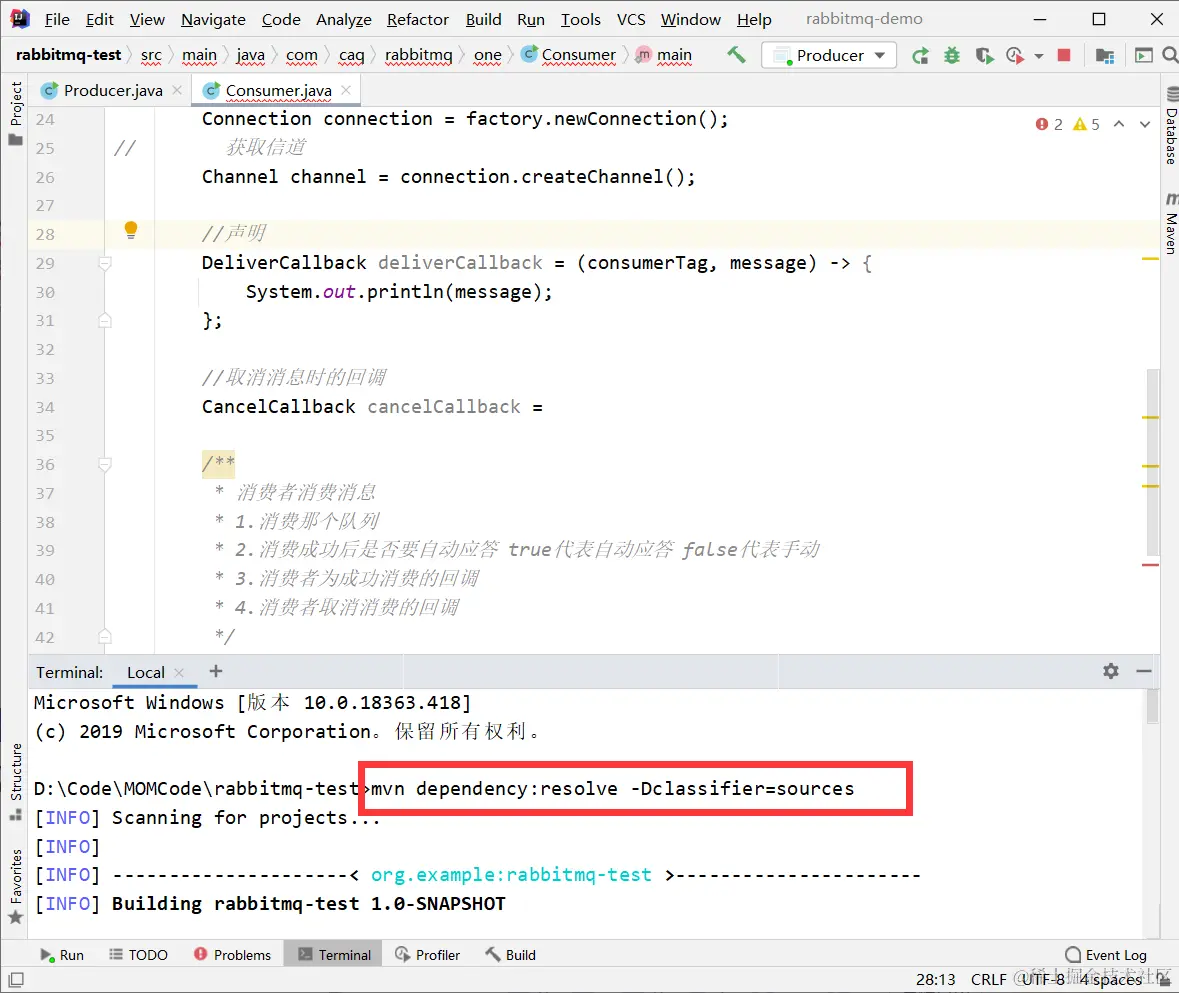Open the Event Log

point(1106,955)
